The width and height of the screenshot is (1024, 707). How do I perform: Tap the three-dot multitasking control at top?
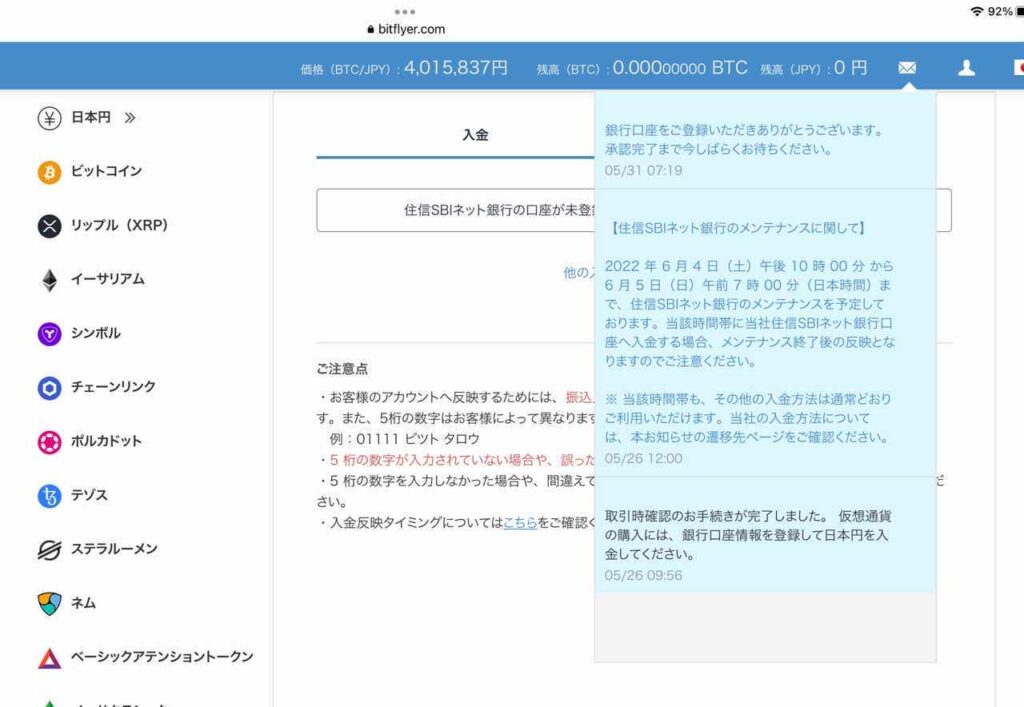click(405, 12)
